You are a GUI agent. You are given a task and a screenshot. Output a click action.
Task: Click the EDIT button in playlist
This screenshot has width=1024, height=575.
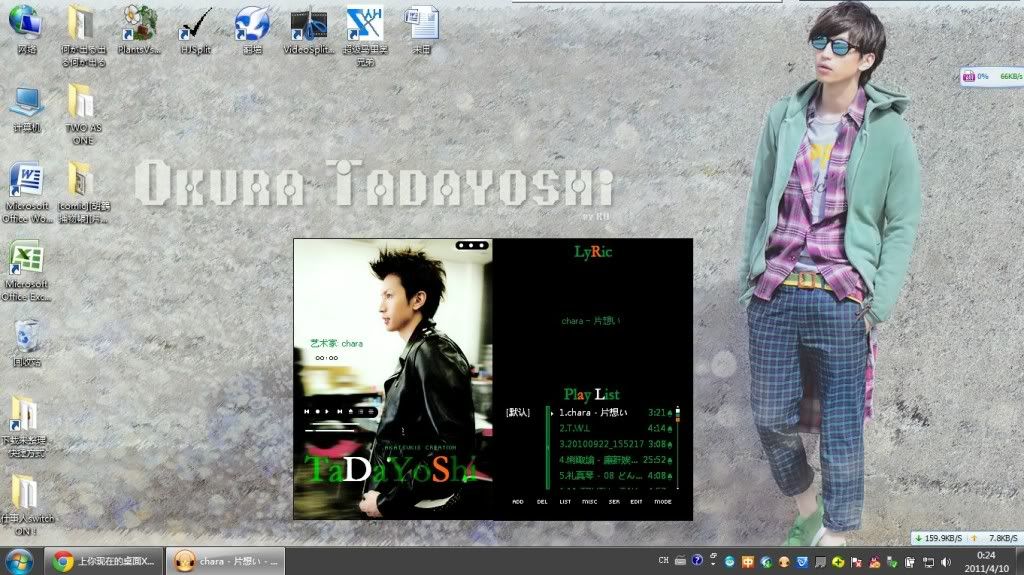tap(637, 502)
